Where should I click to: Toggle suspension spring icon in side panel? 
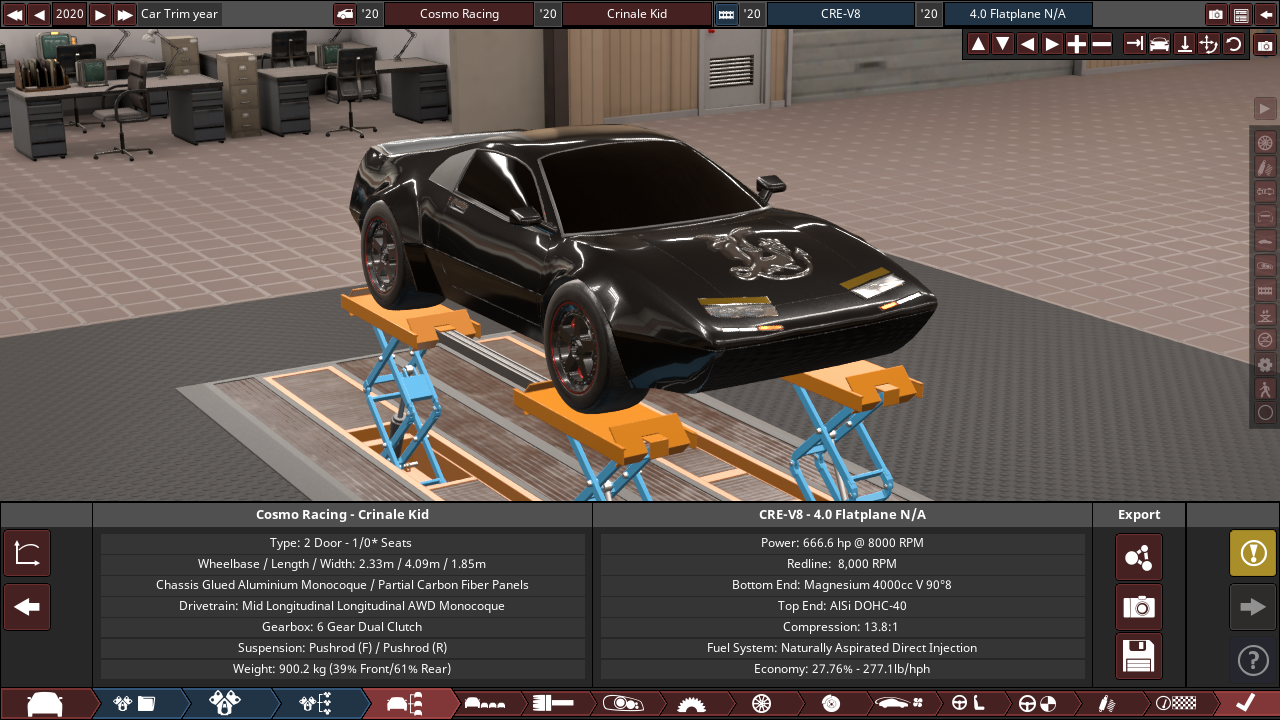(1265, 167)
